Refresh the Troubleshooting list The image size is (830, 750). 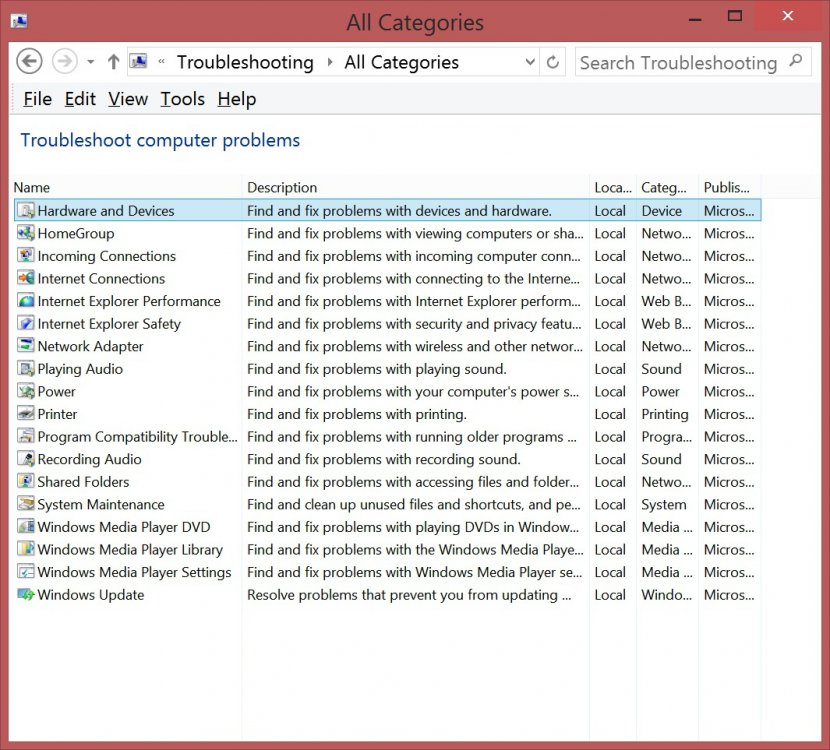tap(553, 62)
